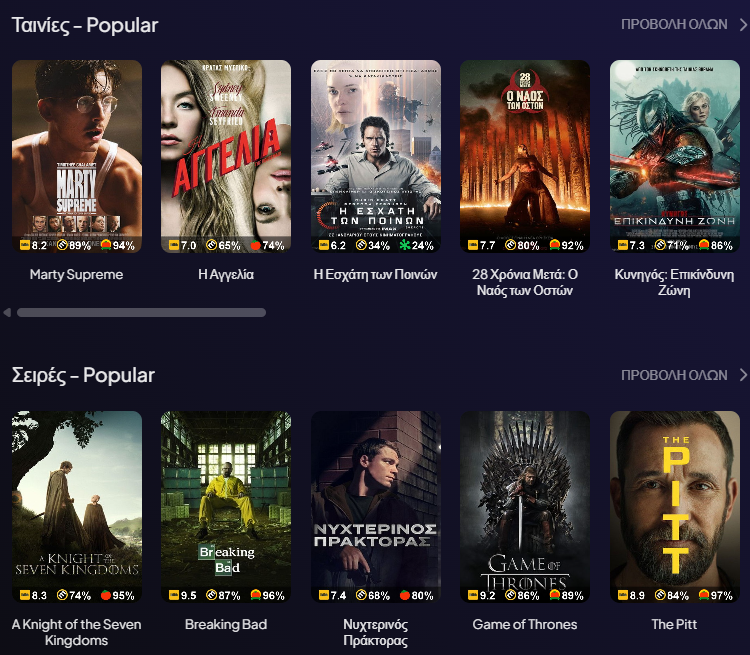
Task: Click the movies horizontal scrollbar thumb
Action: (x=140, y=313)
